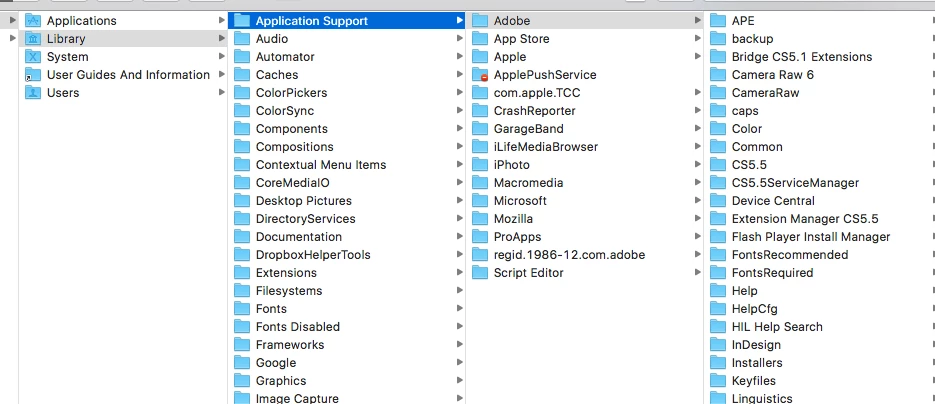Click the ColorSync folder icon
Screen dimensions: 935x404
(x=242, y=111)
